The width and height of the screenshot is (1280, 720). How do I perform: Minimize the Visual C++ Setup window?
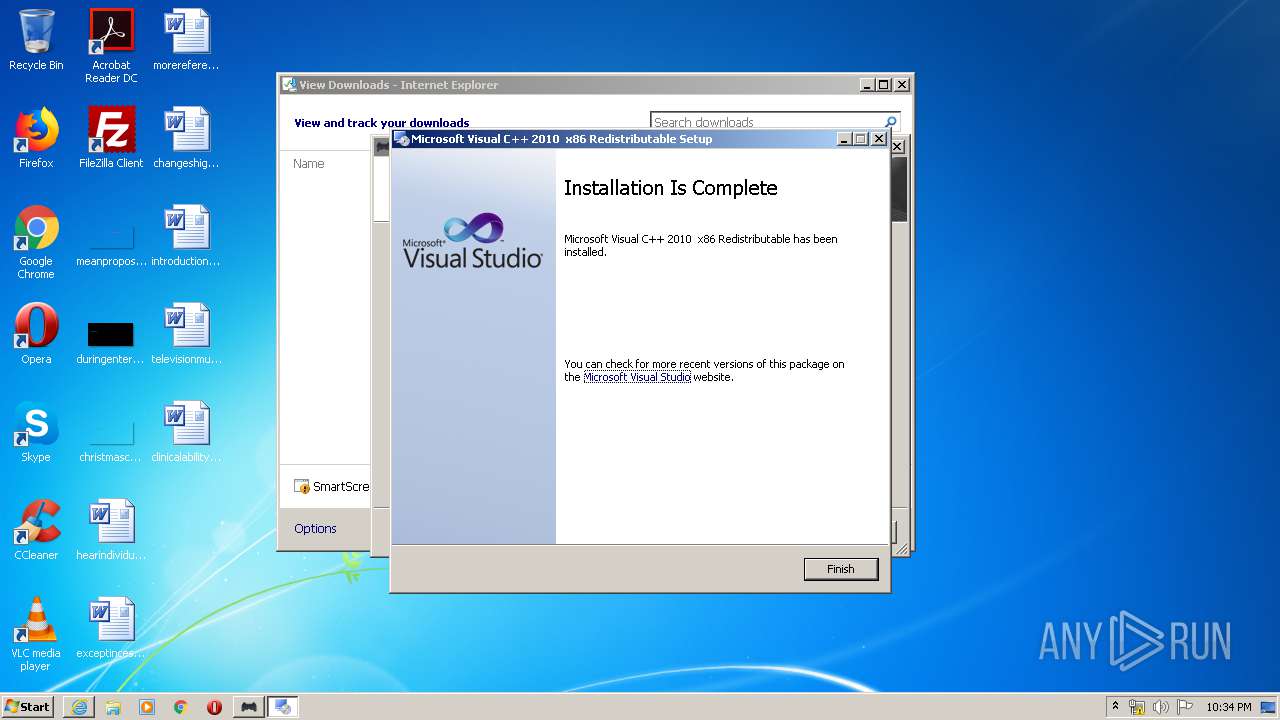pos(844,139)
